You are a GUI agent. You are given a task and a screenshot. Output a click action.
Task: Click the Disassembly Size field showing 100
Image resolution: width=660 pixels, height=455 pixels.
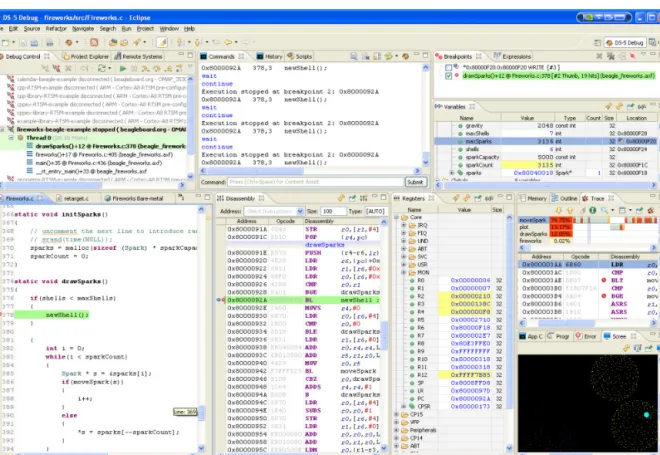(x=333, y=211)
